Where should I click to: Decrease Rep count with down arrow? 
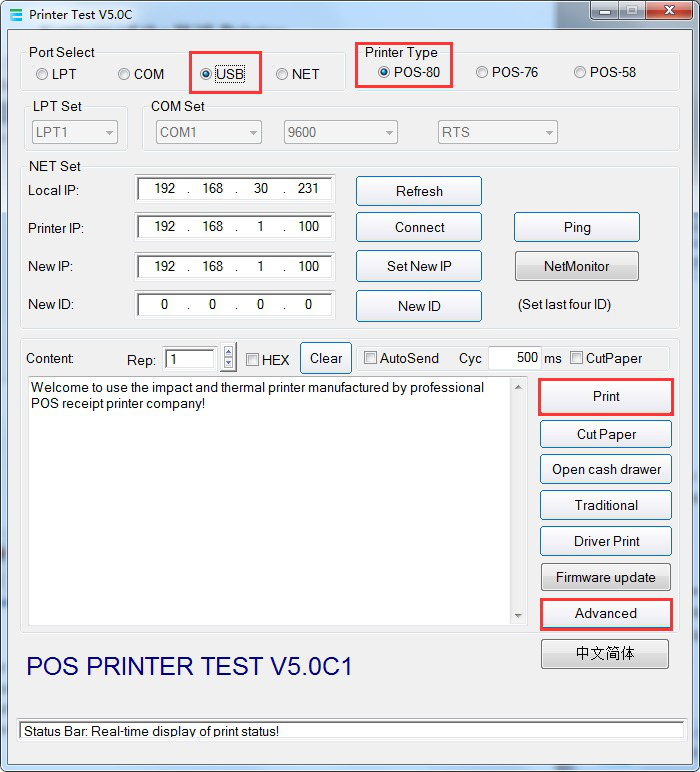228,363
